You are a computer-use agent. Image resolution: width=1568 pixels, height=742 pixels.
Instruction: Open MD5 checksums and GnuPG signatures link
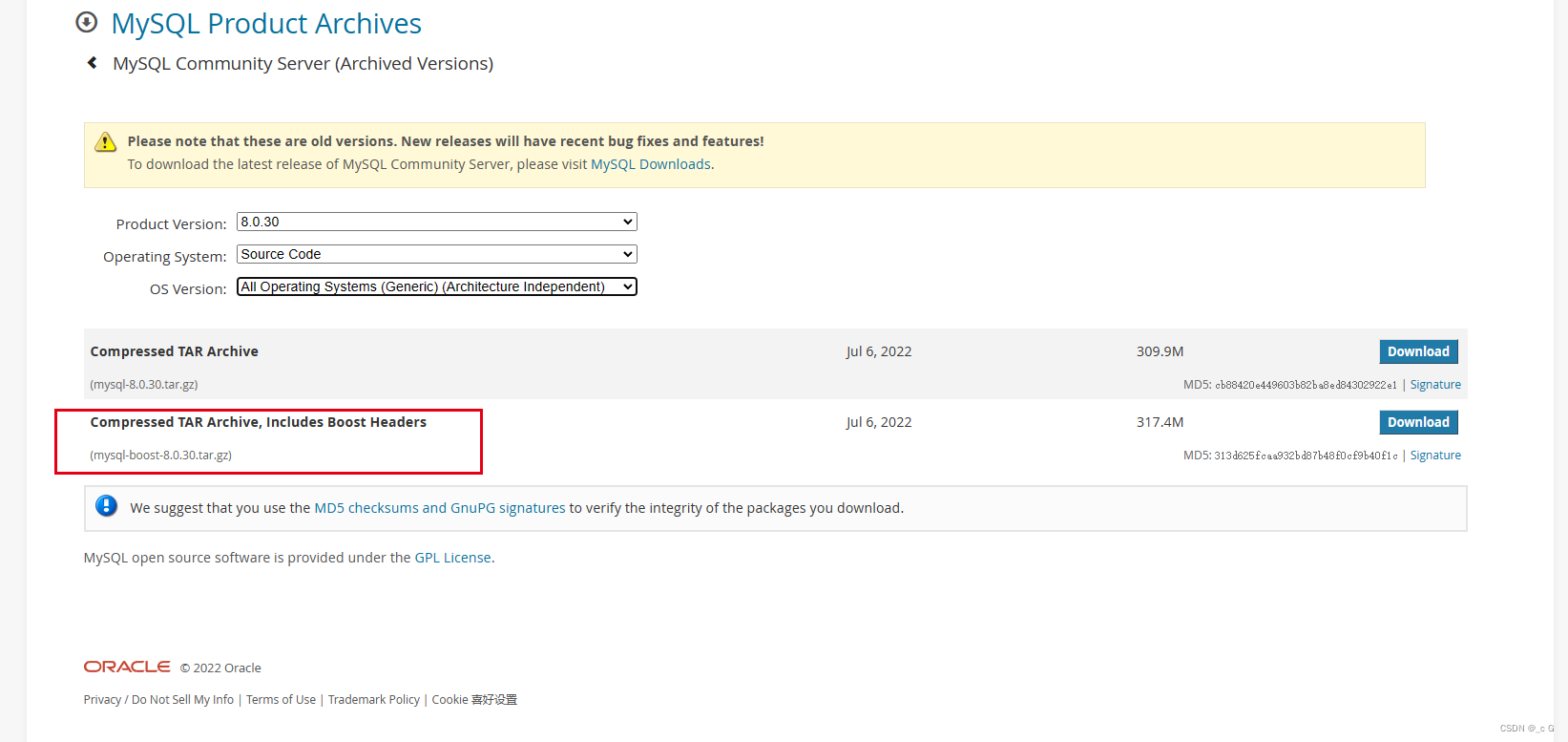[x=440, y=508]
